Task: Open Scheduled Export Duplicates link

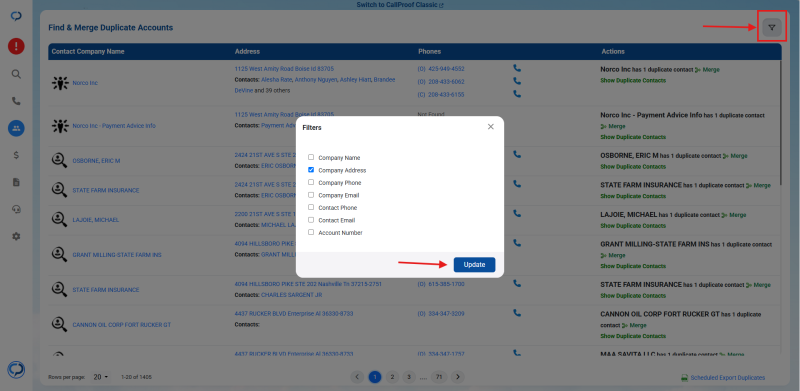Action: 728,378
